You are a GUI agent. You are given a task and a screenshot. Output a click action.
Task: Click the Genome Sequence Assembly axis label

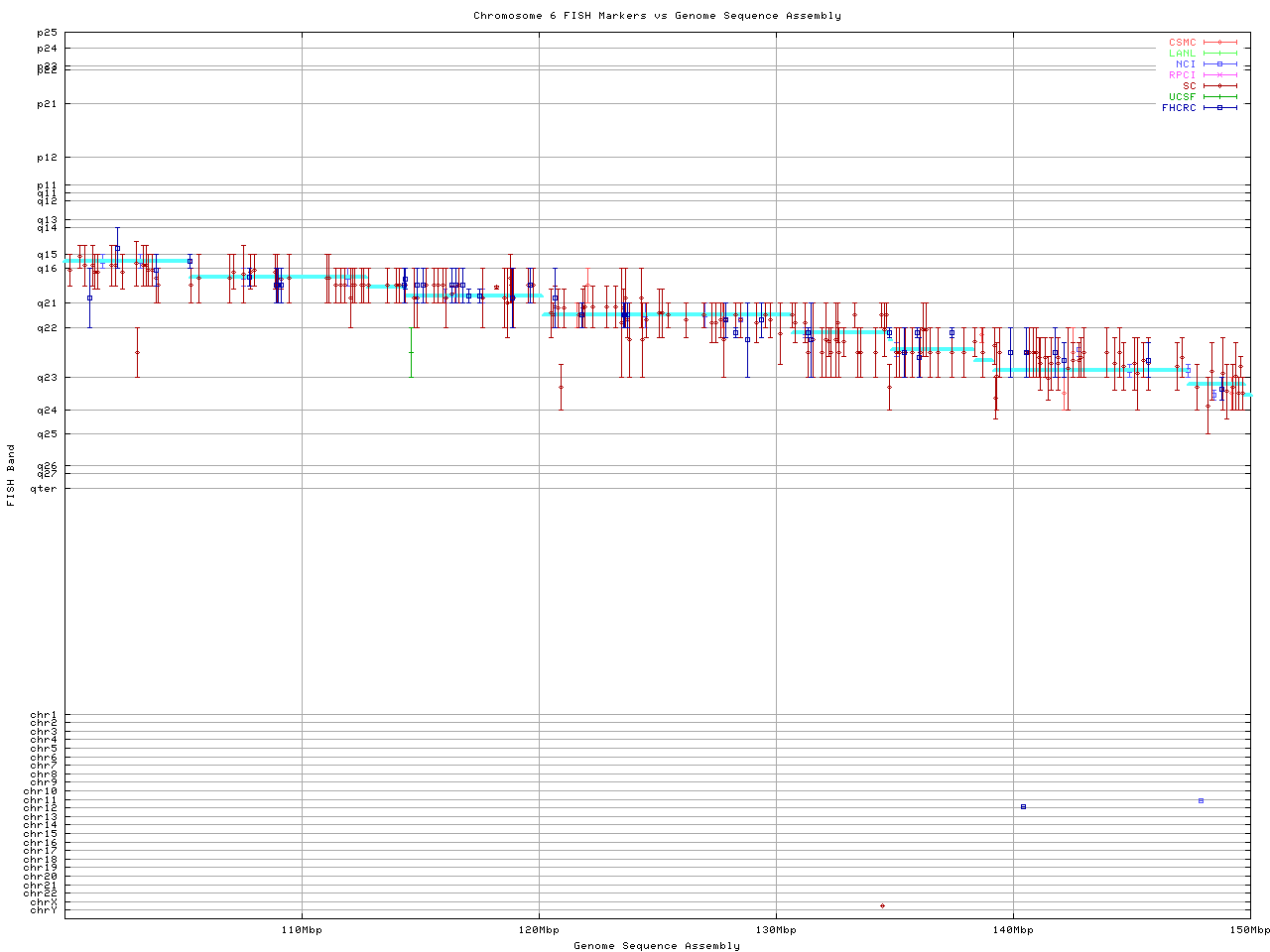(x=657, y=945)
